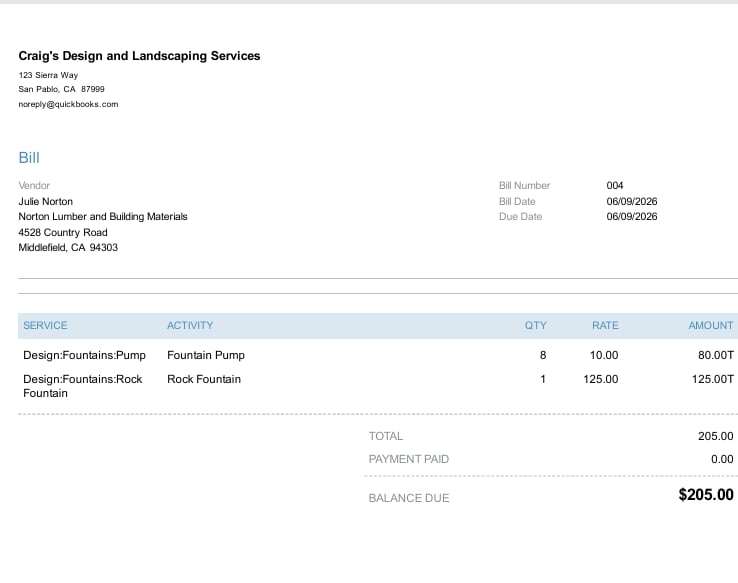
Task: Click the bold balance due $205.00
Action: [706, 495]
